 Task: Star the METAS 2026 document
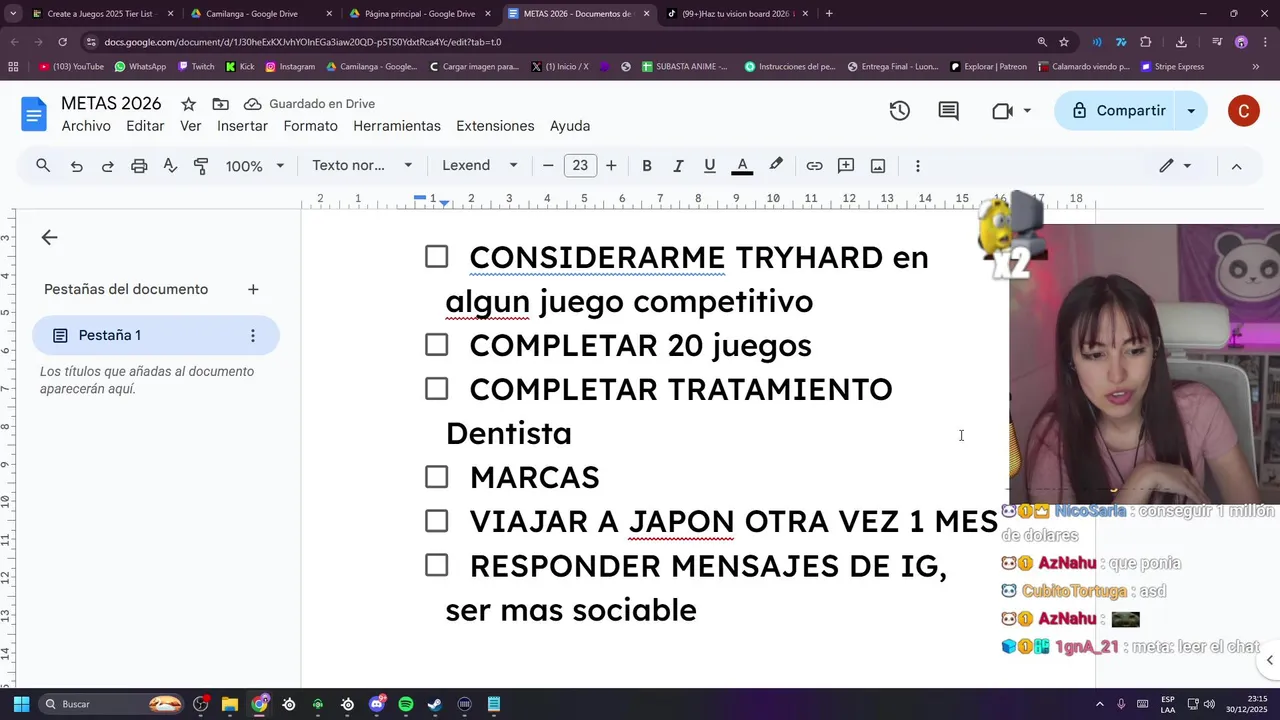[188, 104]
